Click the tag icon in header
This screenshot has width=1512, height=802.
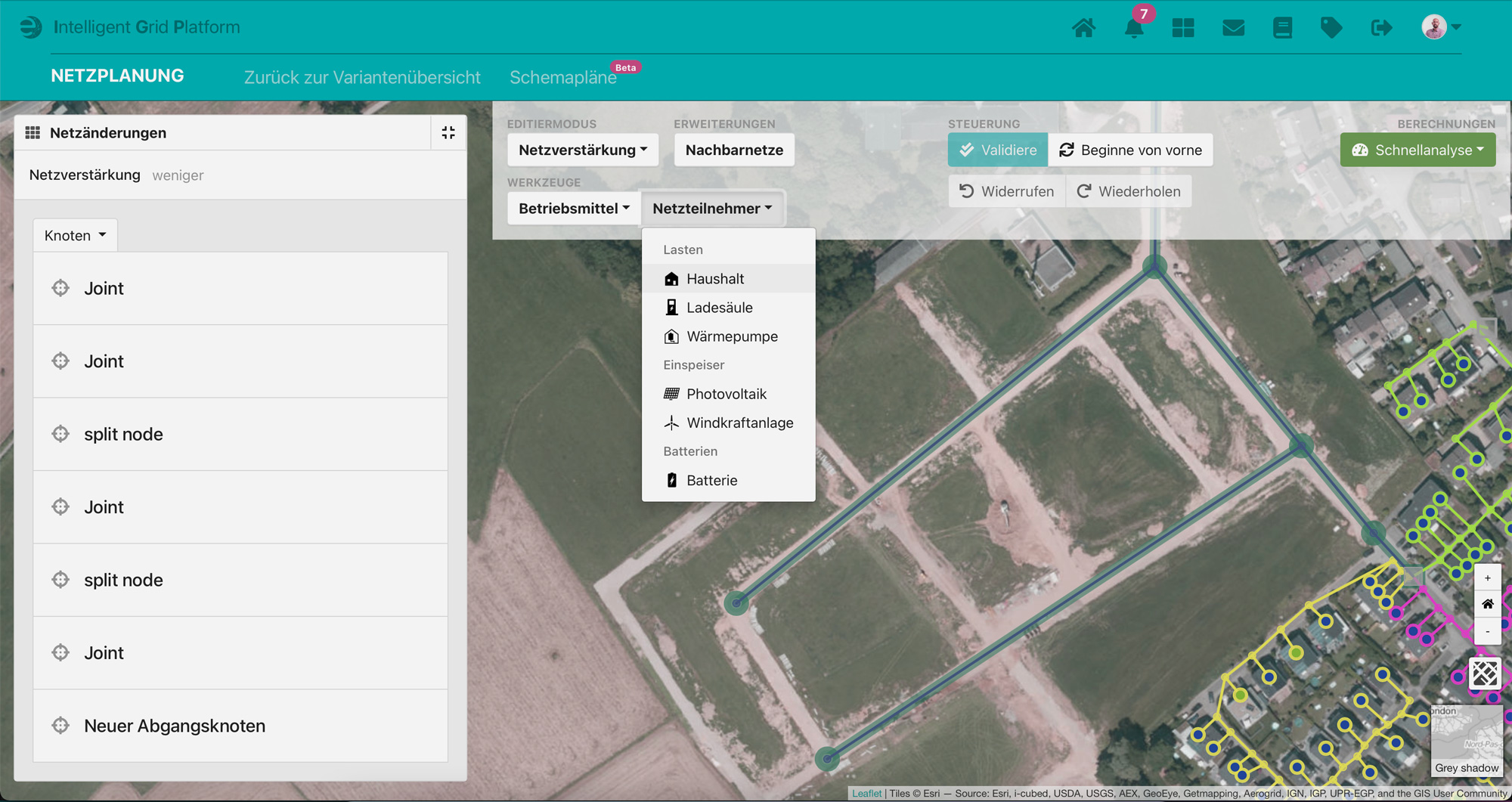1331,28
